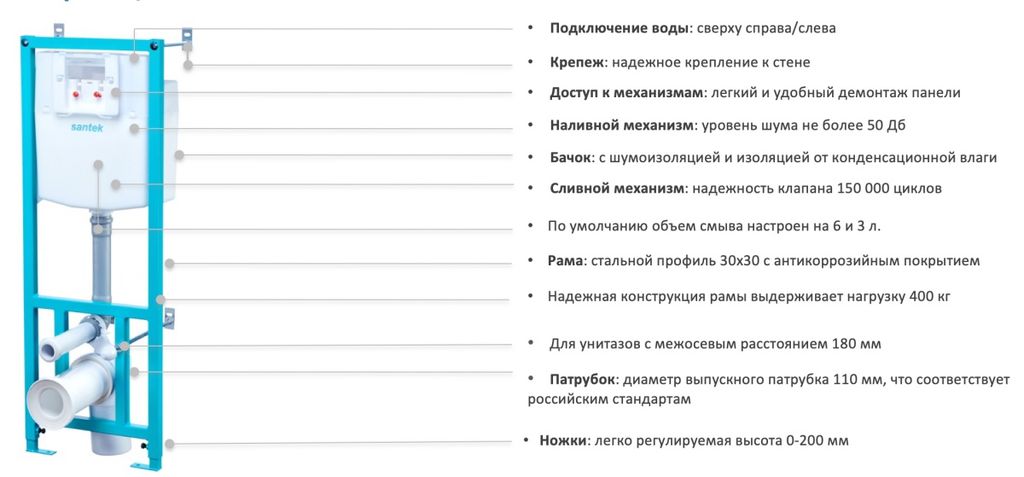
Task: Click the 400 кг load capacity line
Action: coord(747,297)
